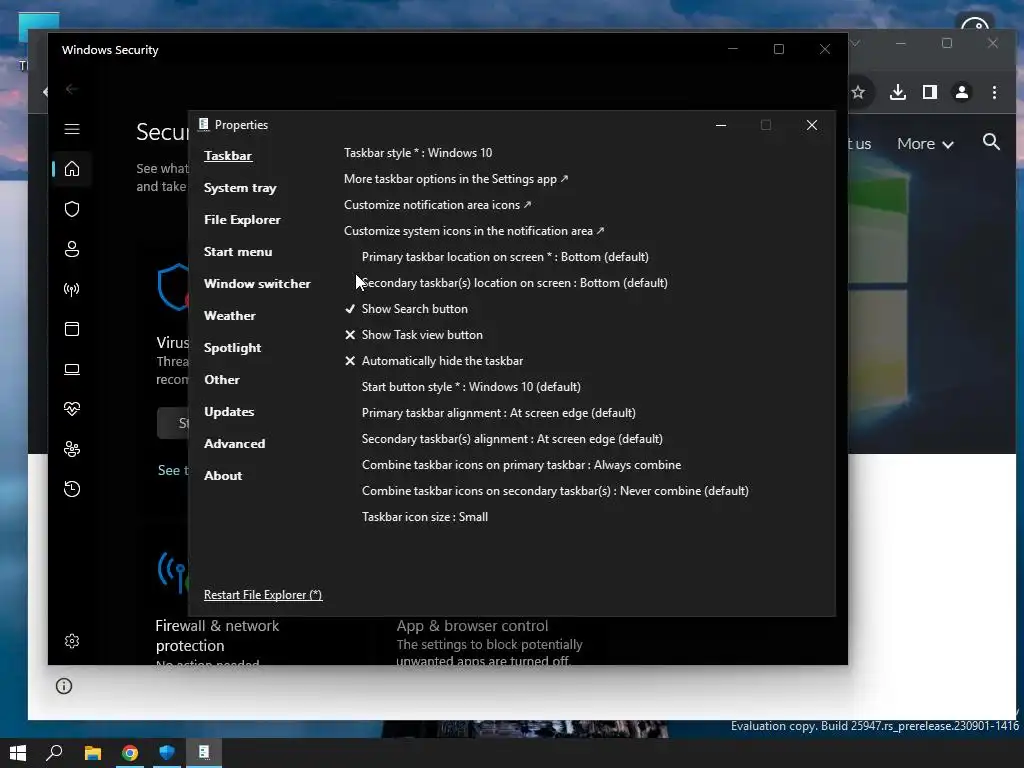Viewport: 1024px width, 768px height.
Task: Open Home icon in Windows Security sidebar
Action: click(72, 169)
